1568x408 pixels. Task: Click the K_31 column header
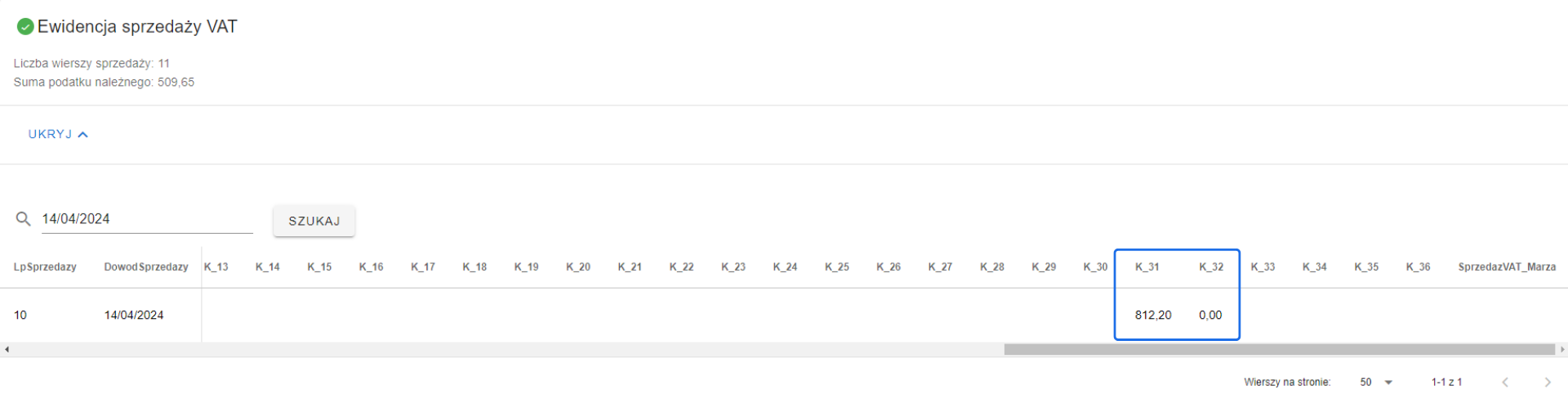(x=1147, y=267)
